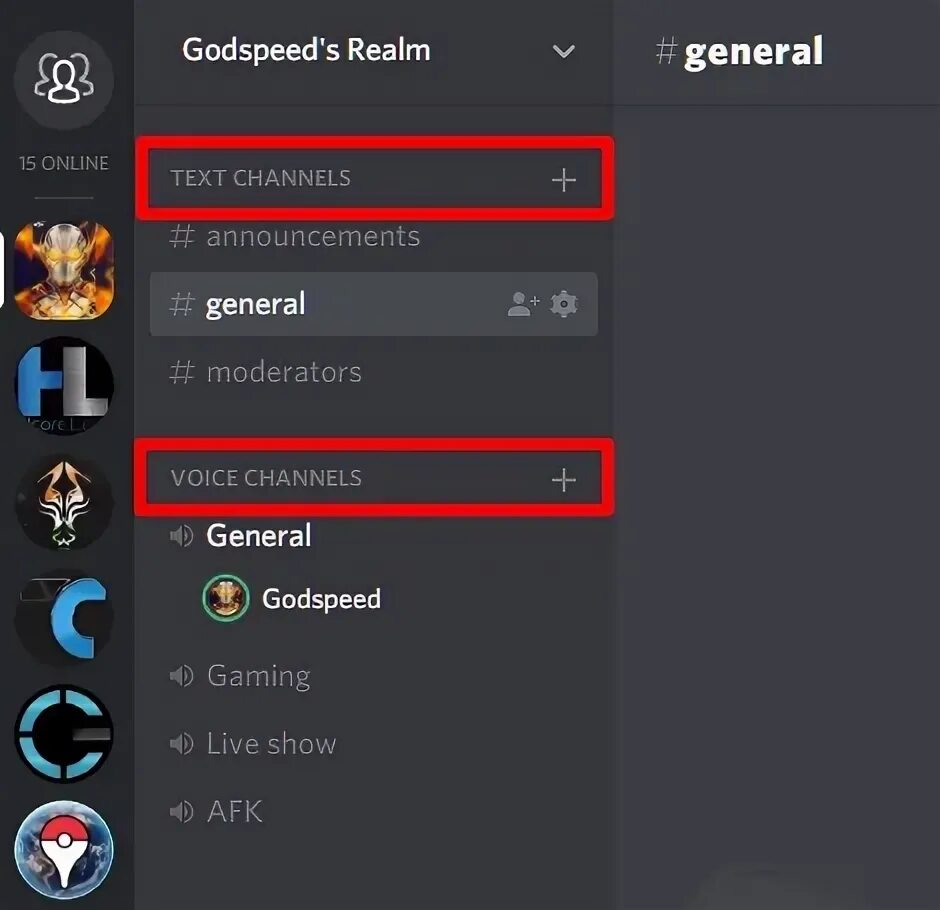The image size is (940, 910).
Task: Open the general channel settings gear
Action: pos(564,304)
